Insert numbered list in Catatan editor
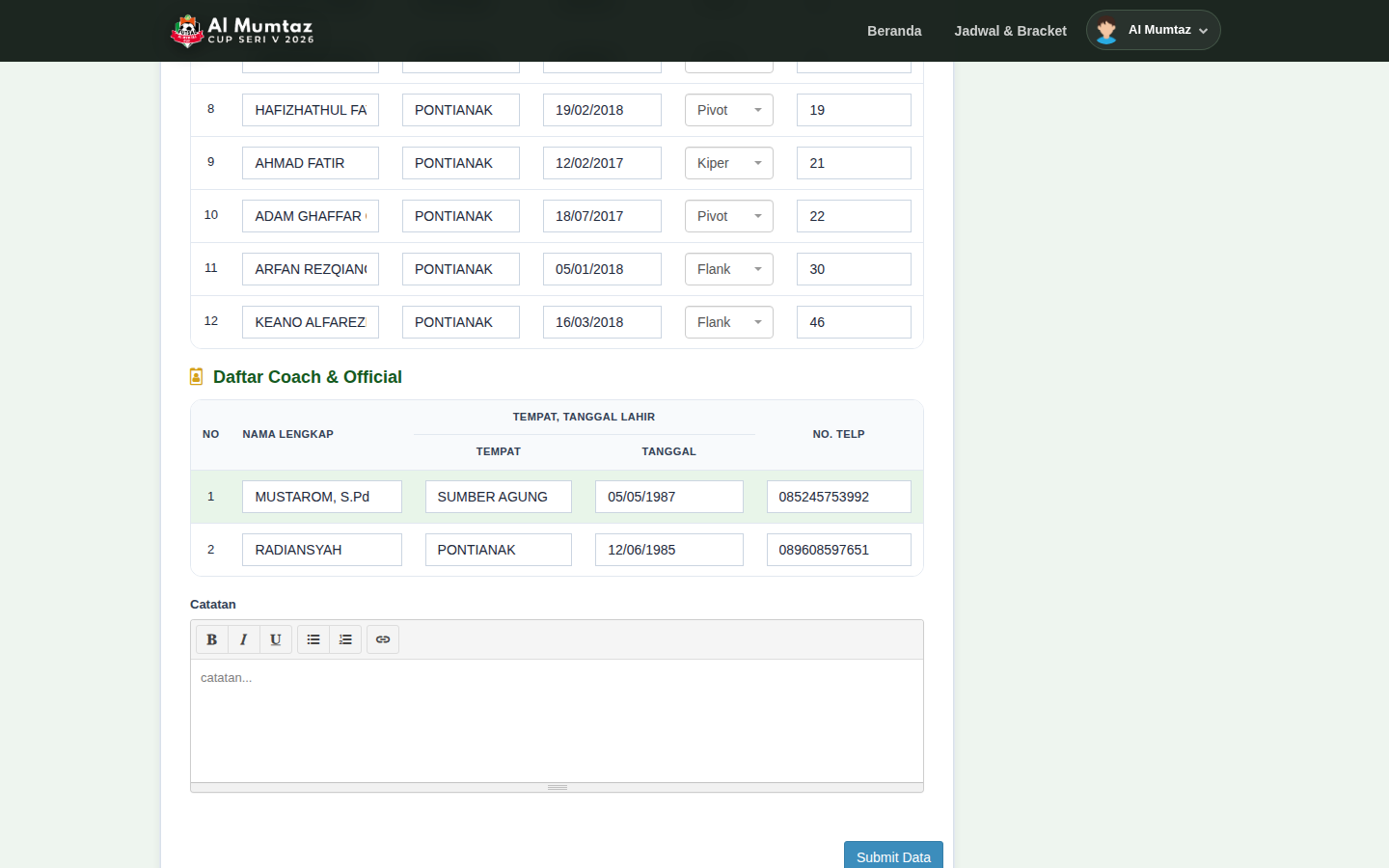 coord(345,639)
